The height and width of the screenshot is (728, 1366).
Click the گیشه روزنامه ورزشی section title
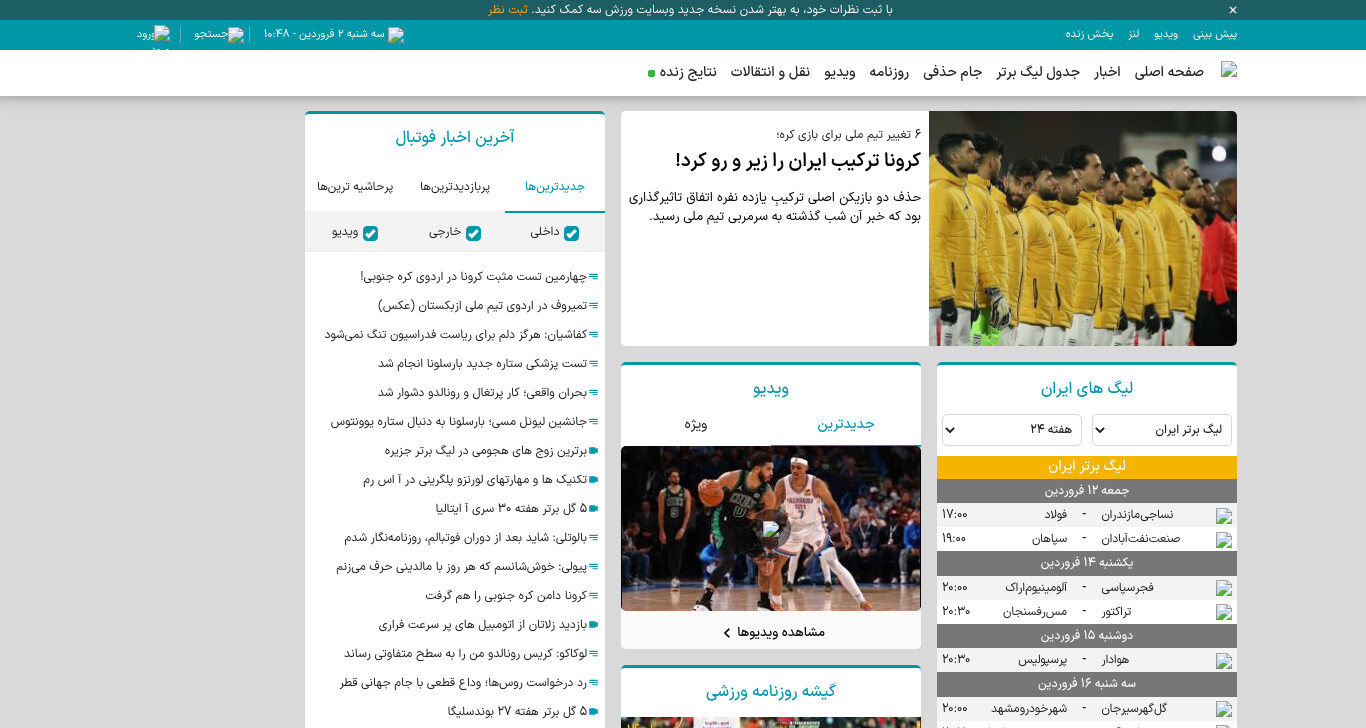[x=771, y=692]
